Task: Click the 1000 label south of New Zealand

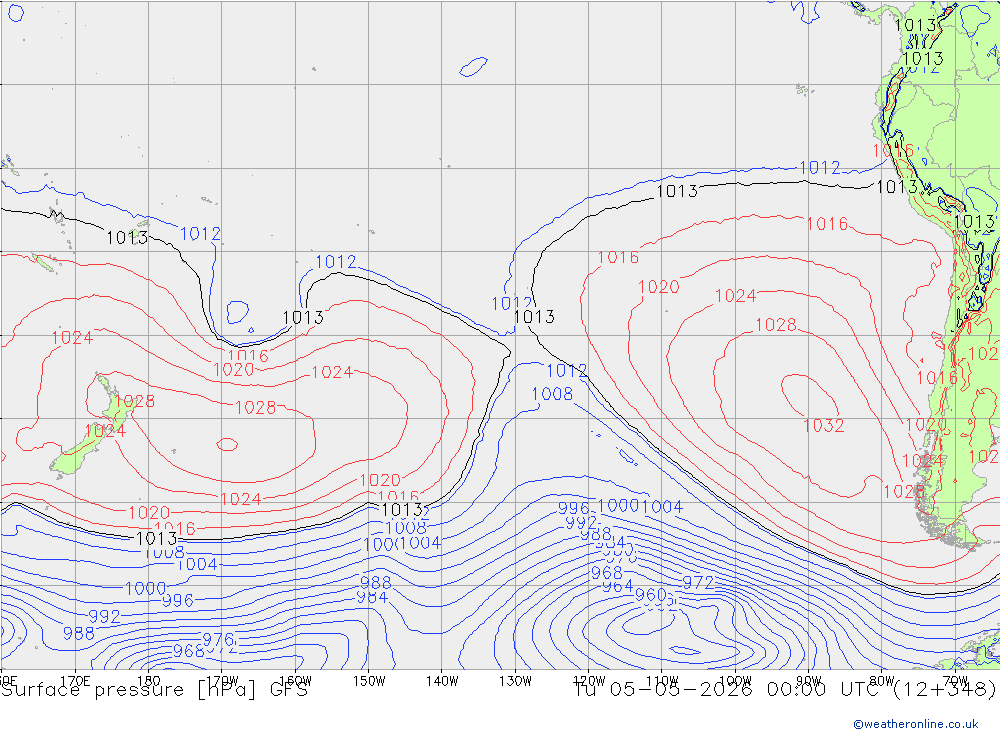Action: point(145,588)
